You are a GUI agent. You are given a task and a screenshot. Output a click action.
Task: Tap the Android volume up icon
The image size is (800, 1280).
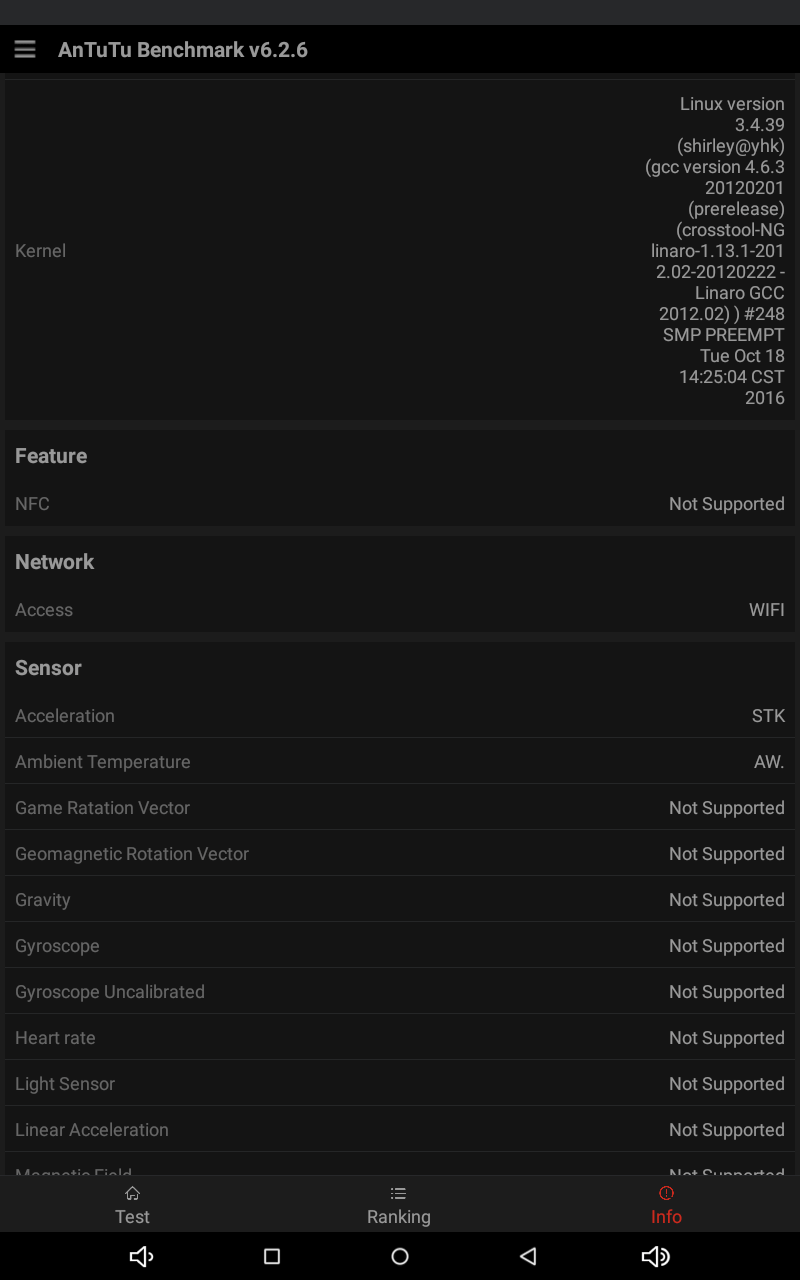656,1256
